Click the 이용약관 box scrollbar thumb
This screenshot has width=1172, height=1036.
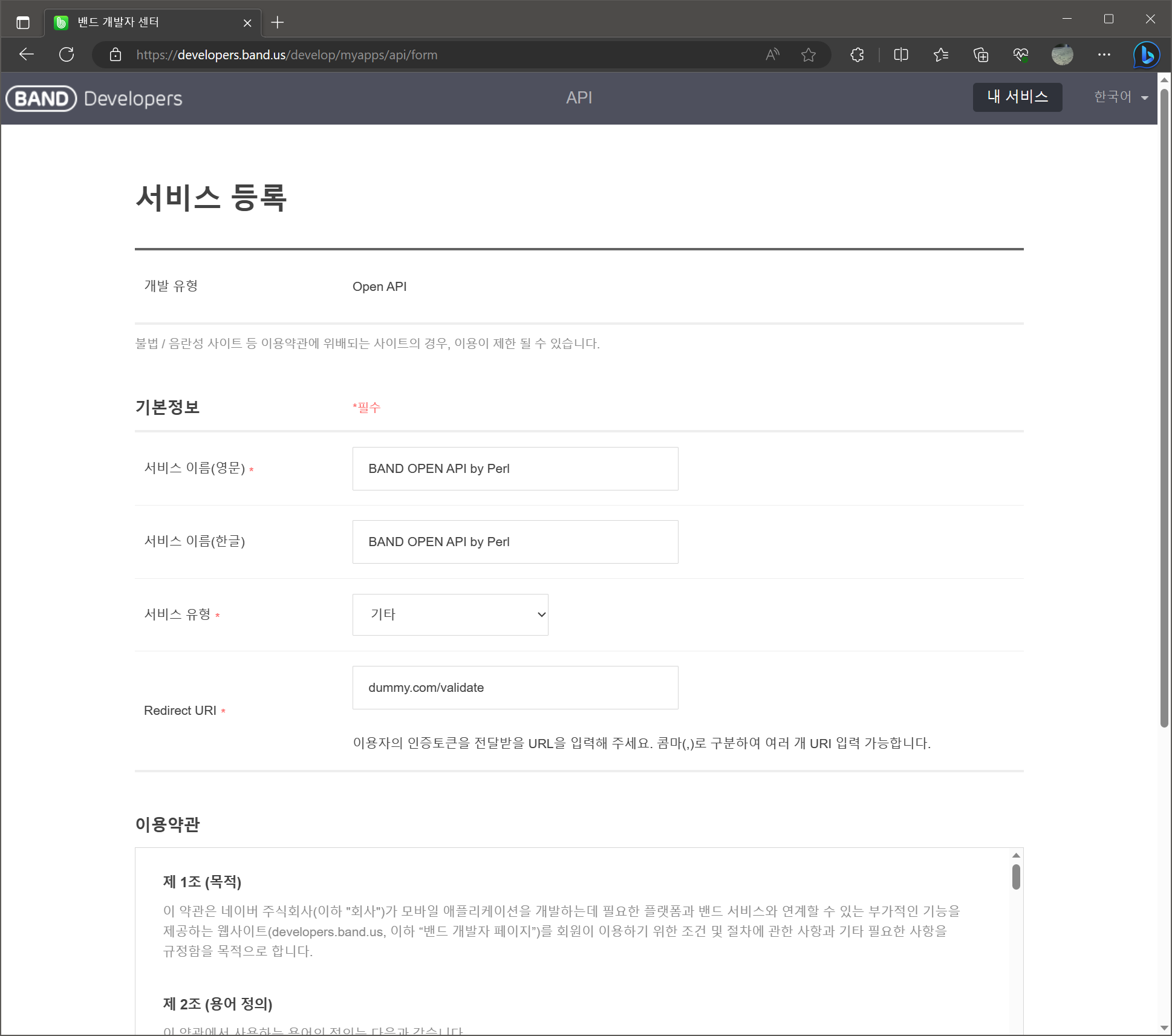(x=1016, y=877)
